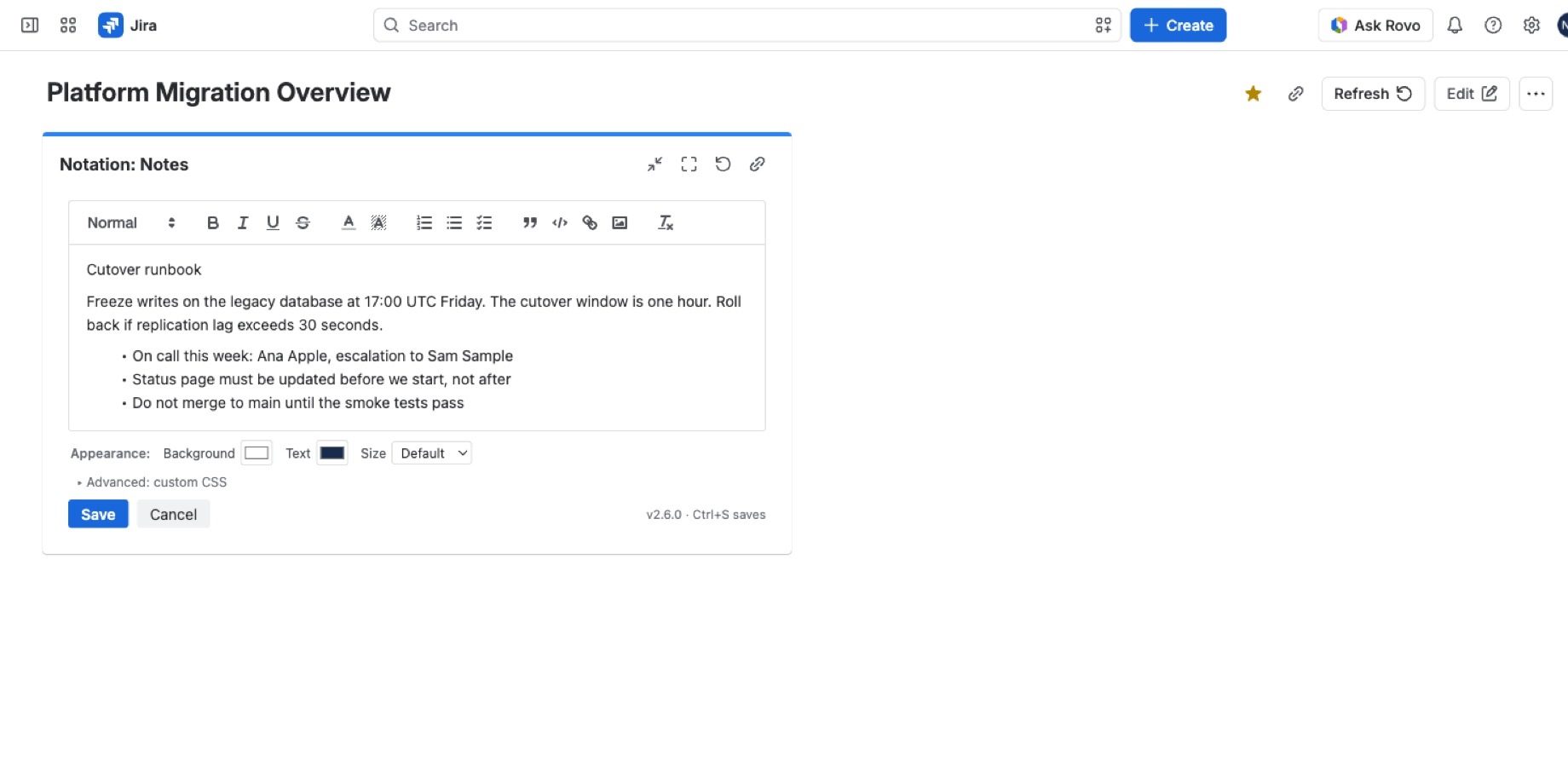Insert a hyperlink from the editor toolbar
This screenshot has height=767, width=1568.
pyautogui.click(x=590, y=222)
